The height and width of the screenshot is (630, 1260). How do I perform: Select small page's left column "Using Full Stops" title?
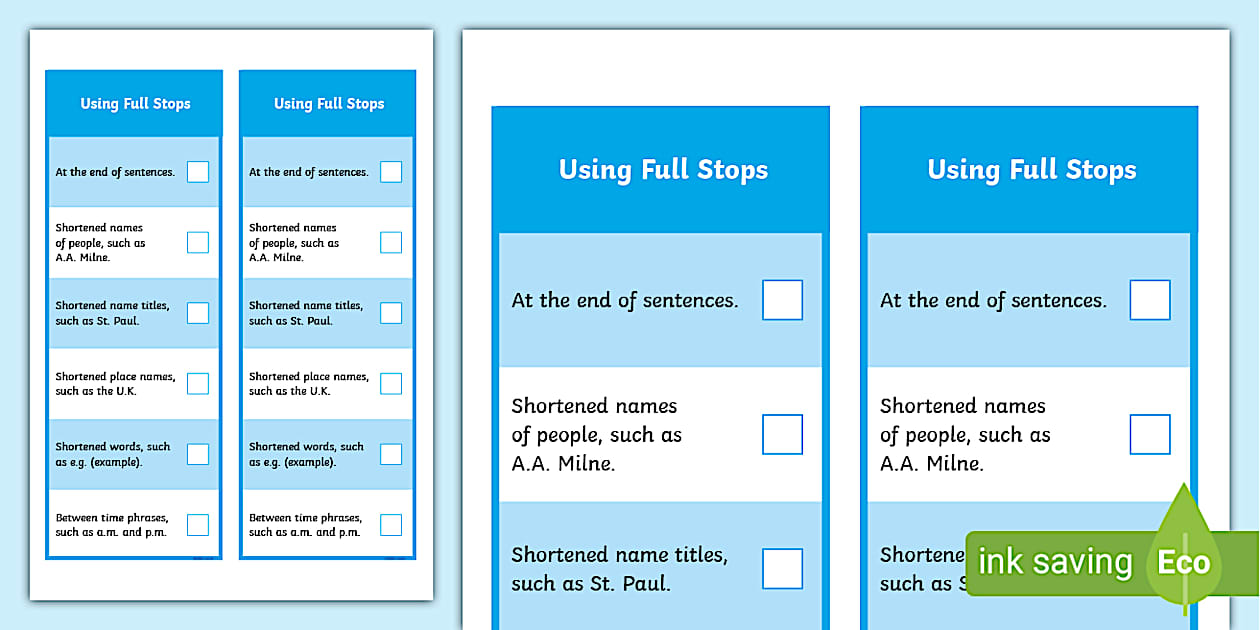[x=135, y=104]
